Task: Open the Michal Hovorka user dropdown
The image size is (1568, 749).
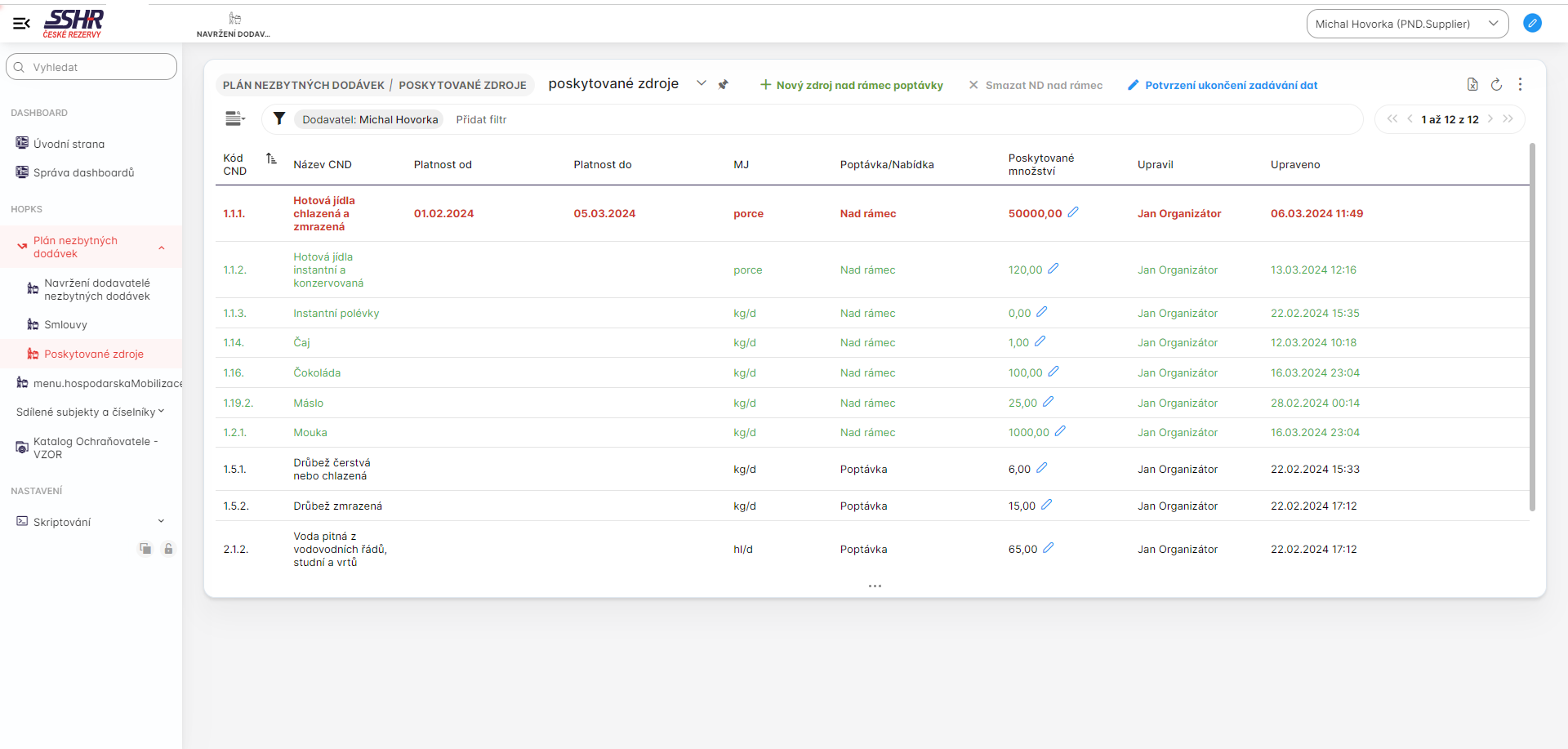Action: [x=1406, y=24]
